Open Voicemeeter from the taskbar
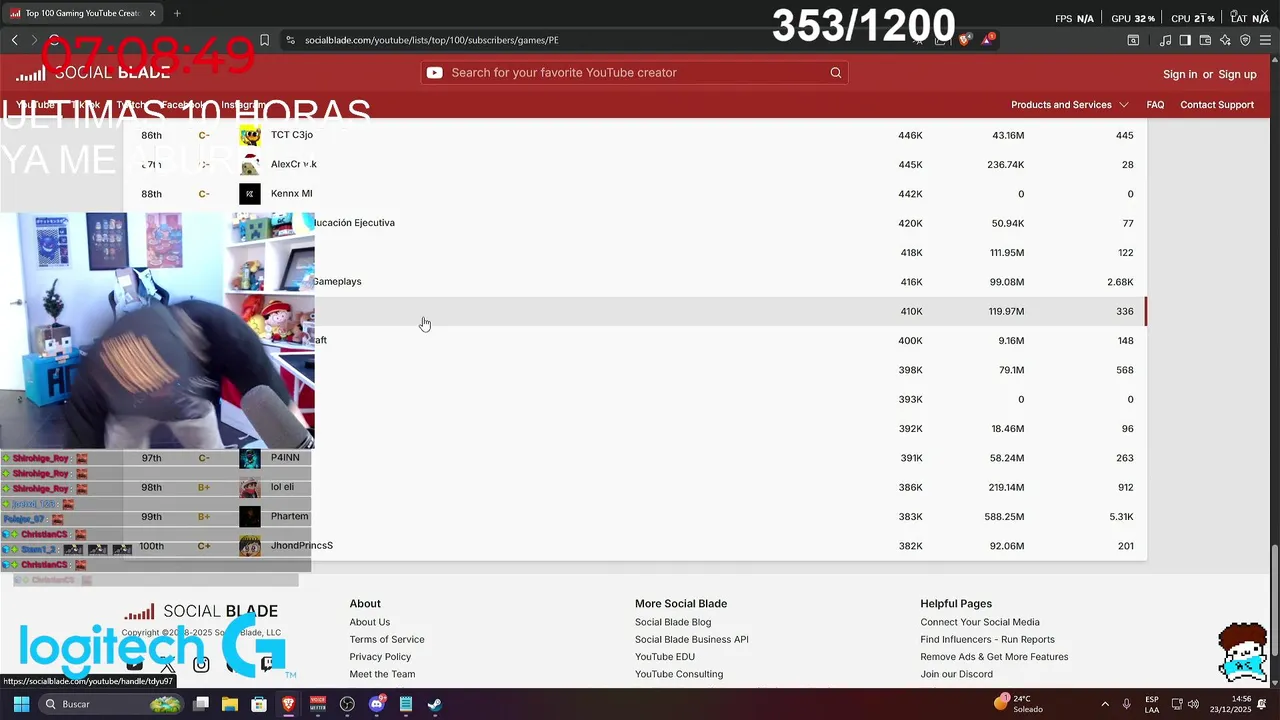The width and height of the screenshot is (1280, 720). click(318, 704)
